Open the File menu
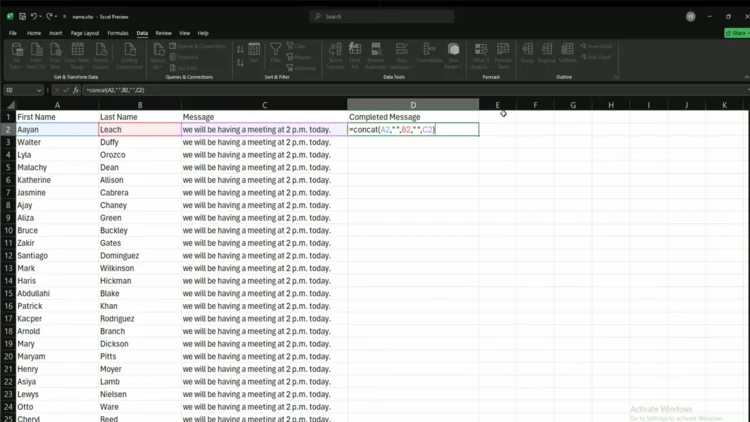750x422 pixels. coord(13,33)
